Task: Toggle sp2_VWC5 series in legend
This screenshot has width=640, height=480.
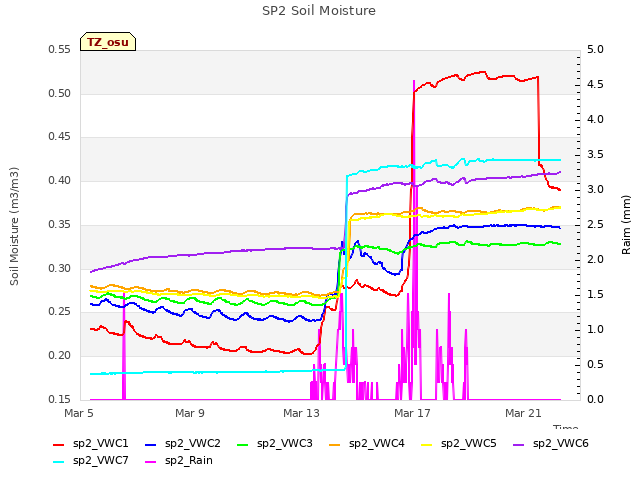Action: coord(458,444)
